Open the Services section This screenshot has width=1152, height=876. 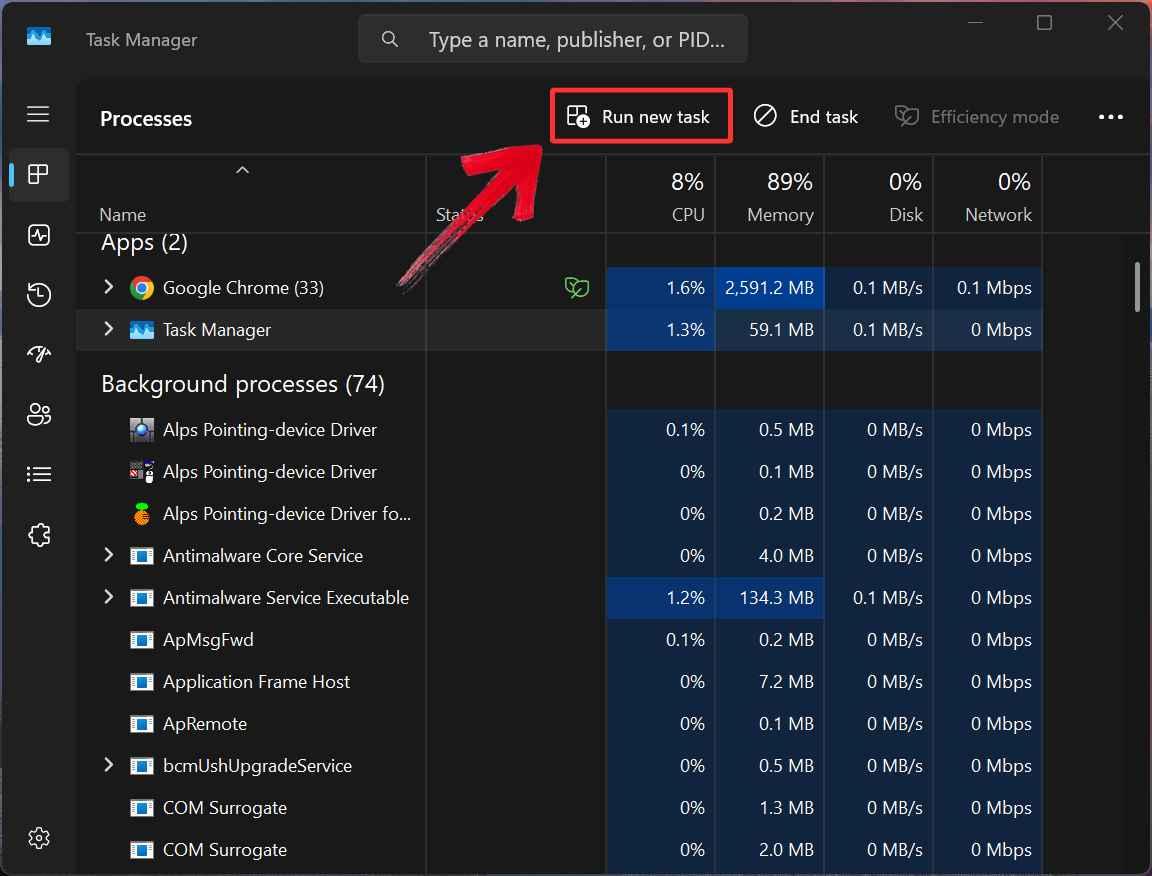39,534
